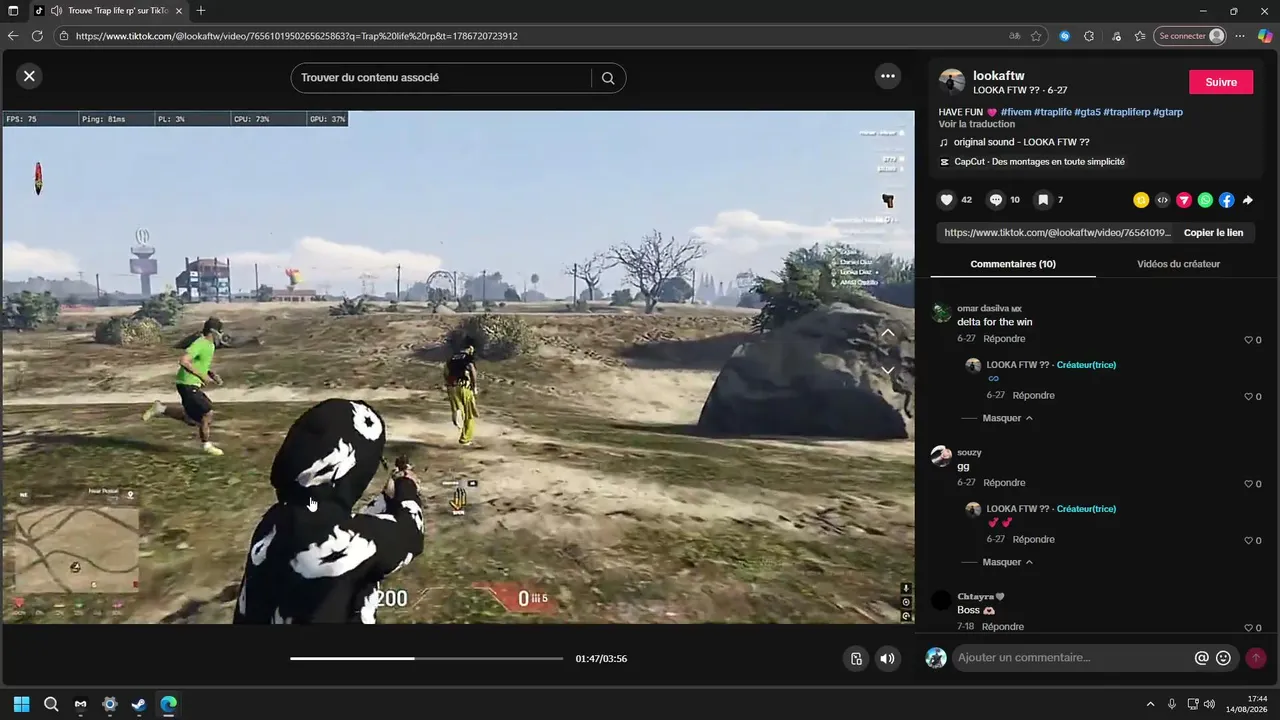The image size is (1280, 720).
Task: Refresh the page with the reload icon
Action: 37,36
